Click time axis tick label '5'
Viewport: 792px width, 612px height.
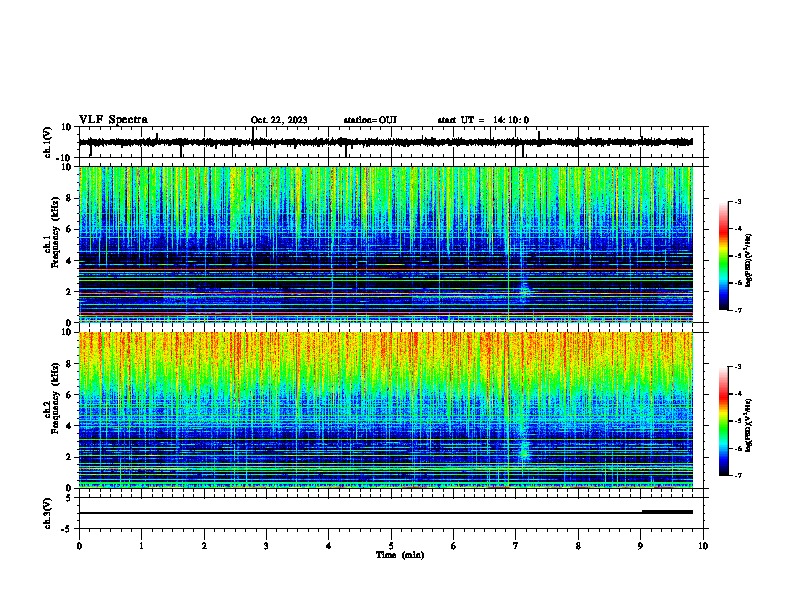pyautogui.click(x=391, y=546)
